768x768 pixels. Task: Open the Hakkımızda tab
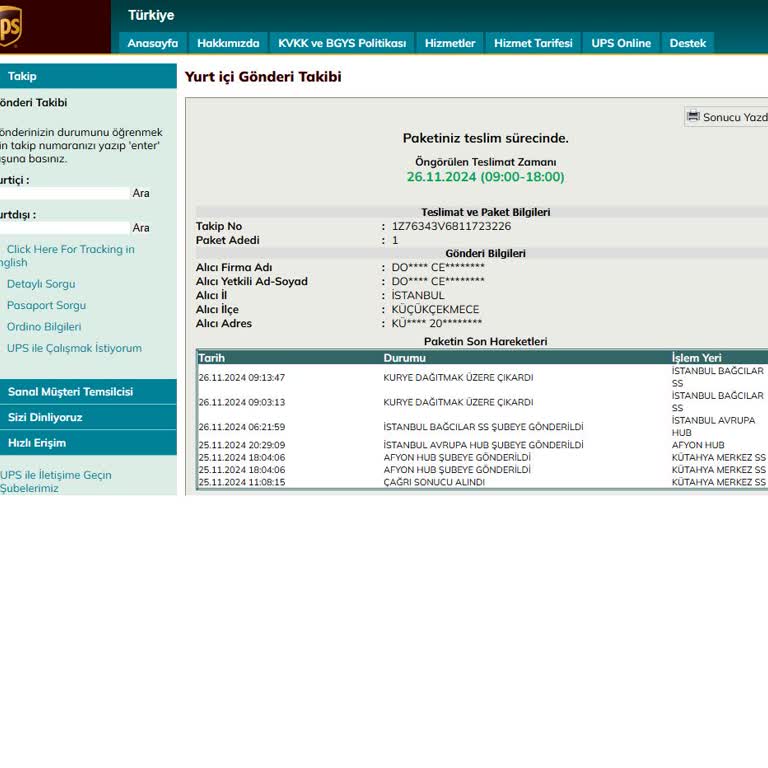click(x=228, y=43)
